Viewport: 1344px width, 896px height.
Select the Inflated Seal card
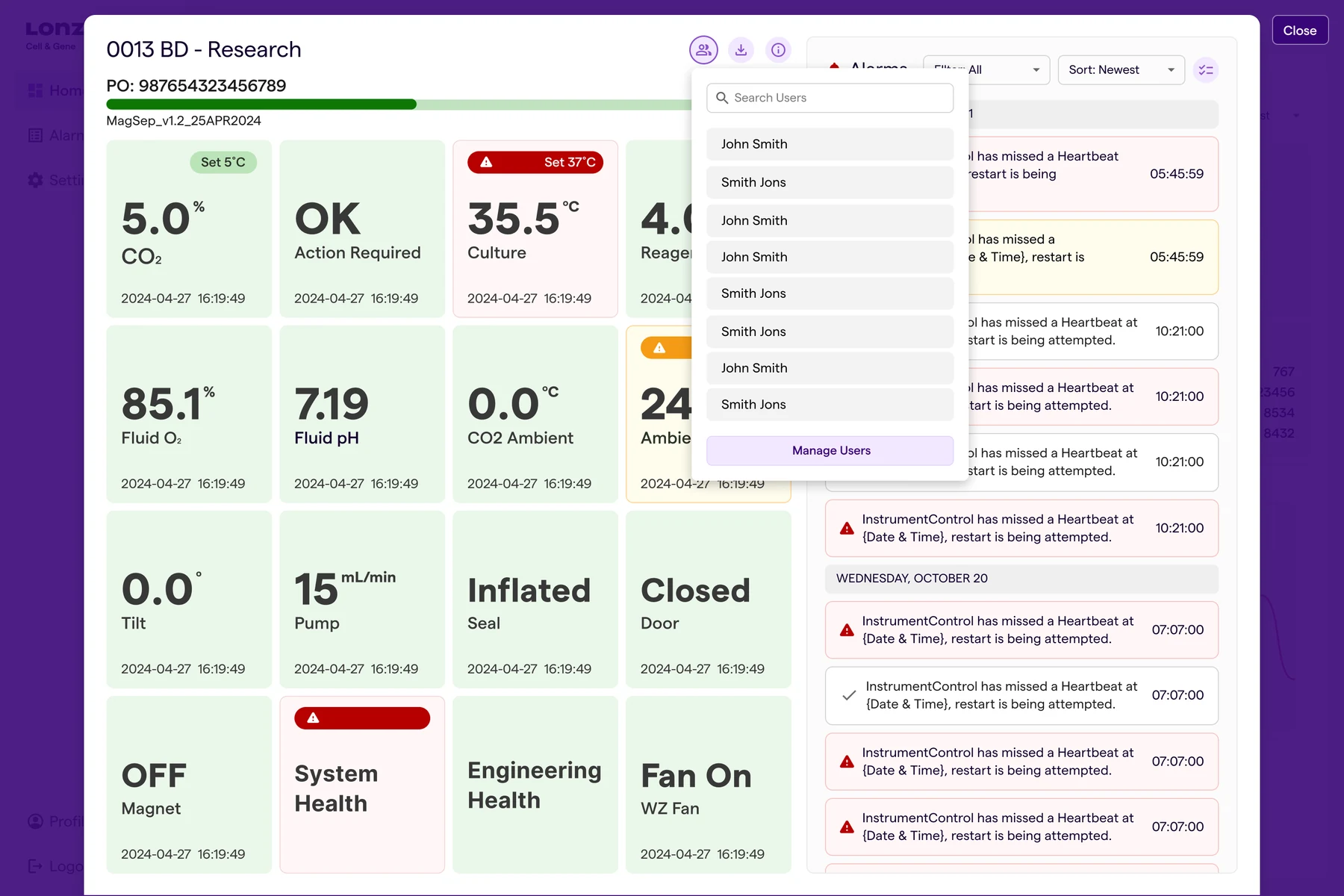(x=535, y=599)
